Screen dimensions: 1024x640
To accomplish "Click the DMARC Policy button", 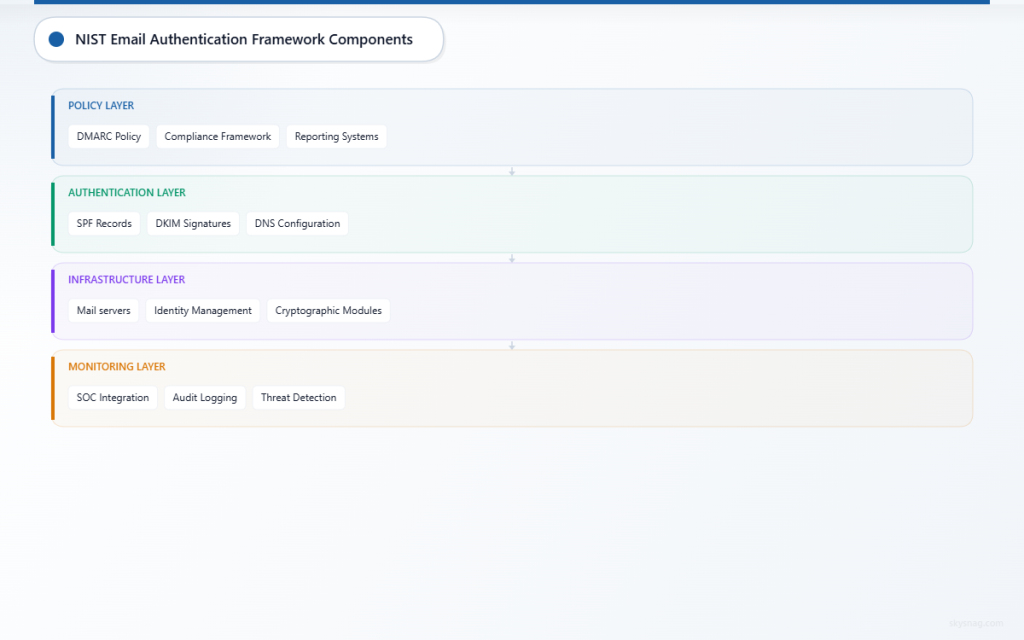I will point(108,136).
